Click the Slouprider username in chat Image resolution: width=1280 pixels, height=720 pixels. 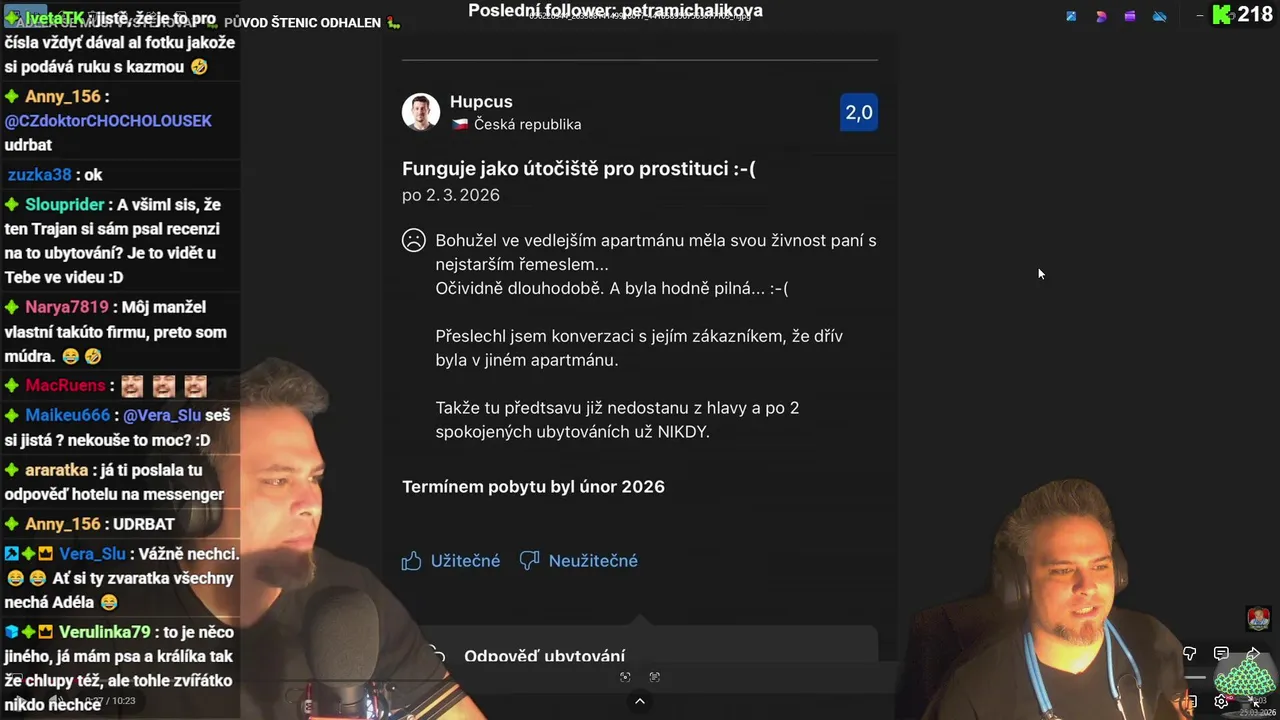65,205
